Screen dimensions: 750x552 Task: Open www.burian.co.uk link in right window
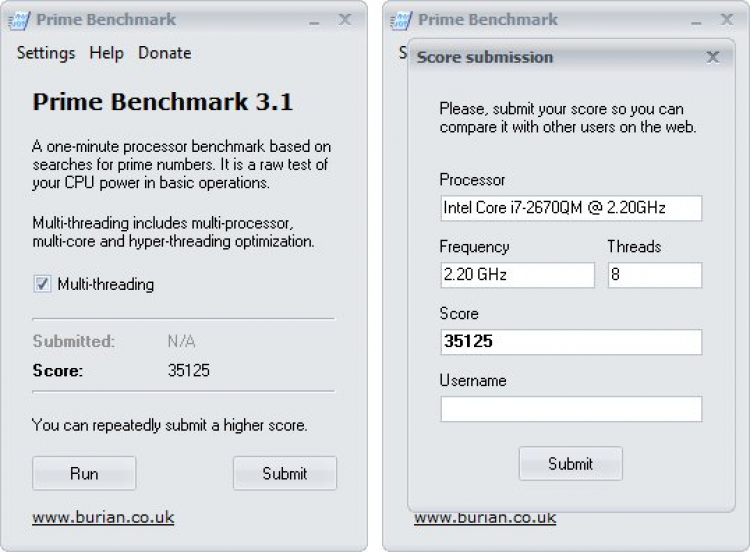pos(485,518)
